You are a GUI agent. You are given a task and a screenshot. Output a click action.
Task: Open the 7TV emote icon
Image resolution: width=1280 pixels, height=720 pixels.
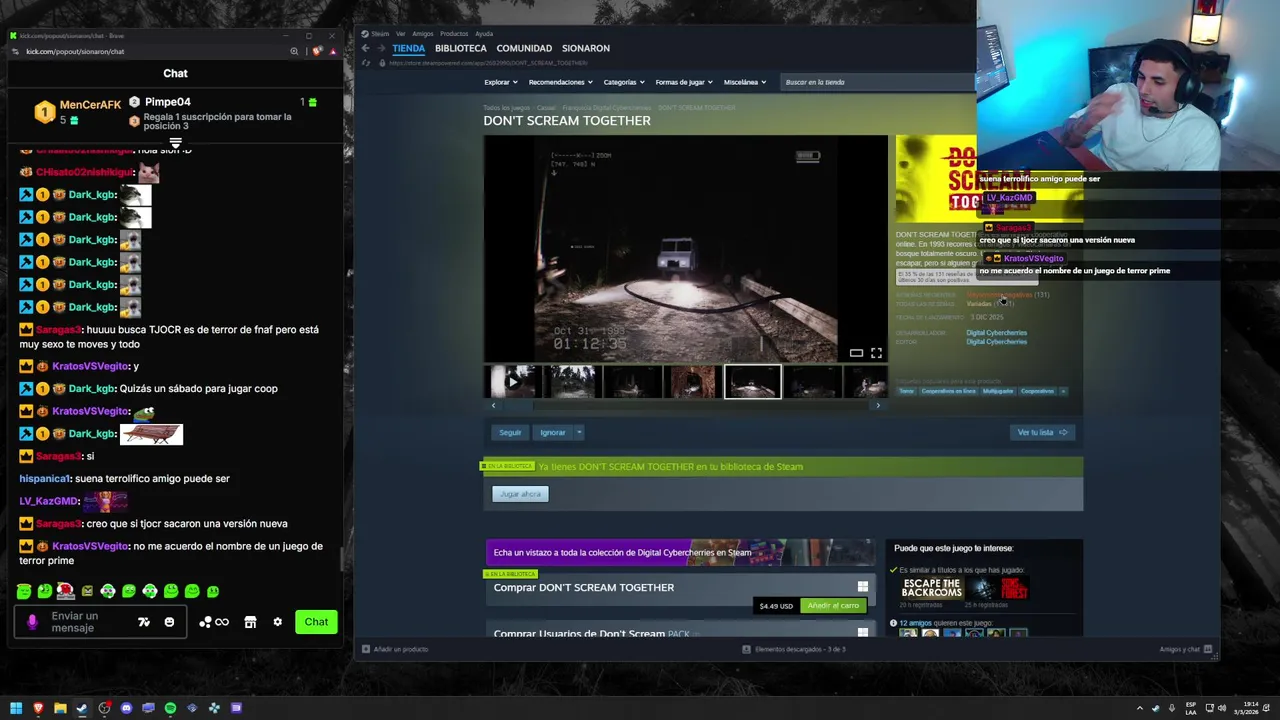[144, 622]
